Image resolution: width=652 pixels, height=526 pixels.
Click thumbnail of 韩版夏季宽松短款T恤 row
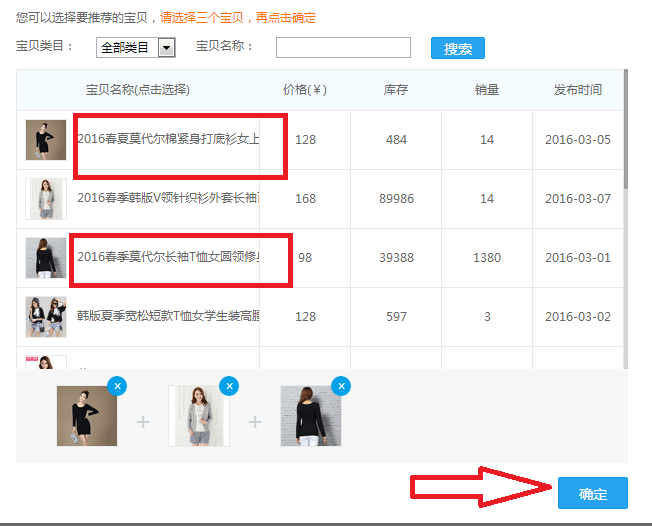click(46, 317)
